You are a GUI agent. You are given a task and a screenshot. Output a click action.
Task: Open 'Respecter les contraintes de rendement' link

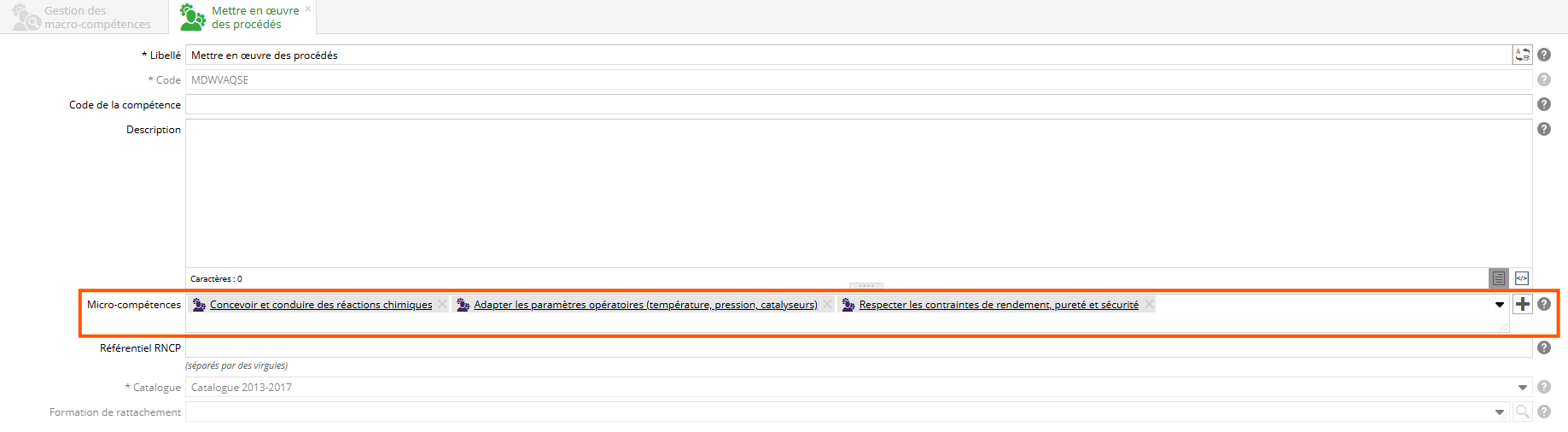(998, 305)
